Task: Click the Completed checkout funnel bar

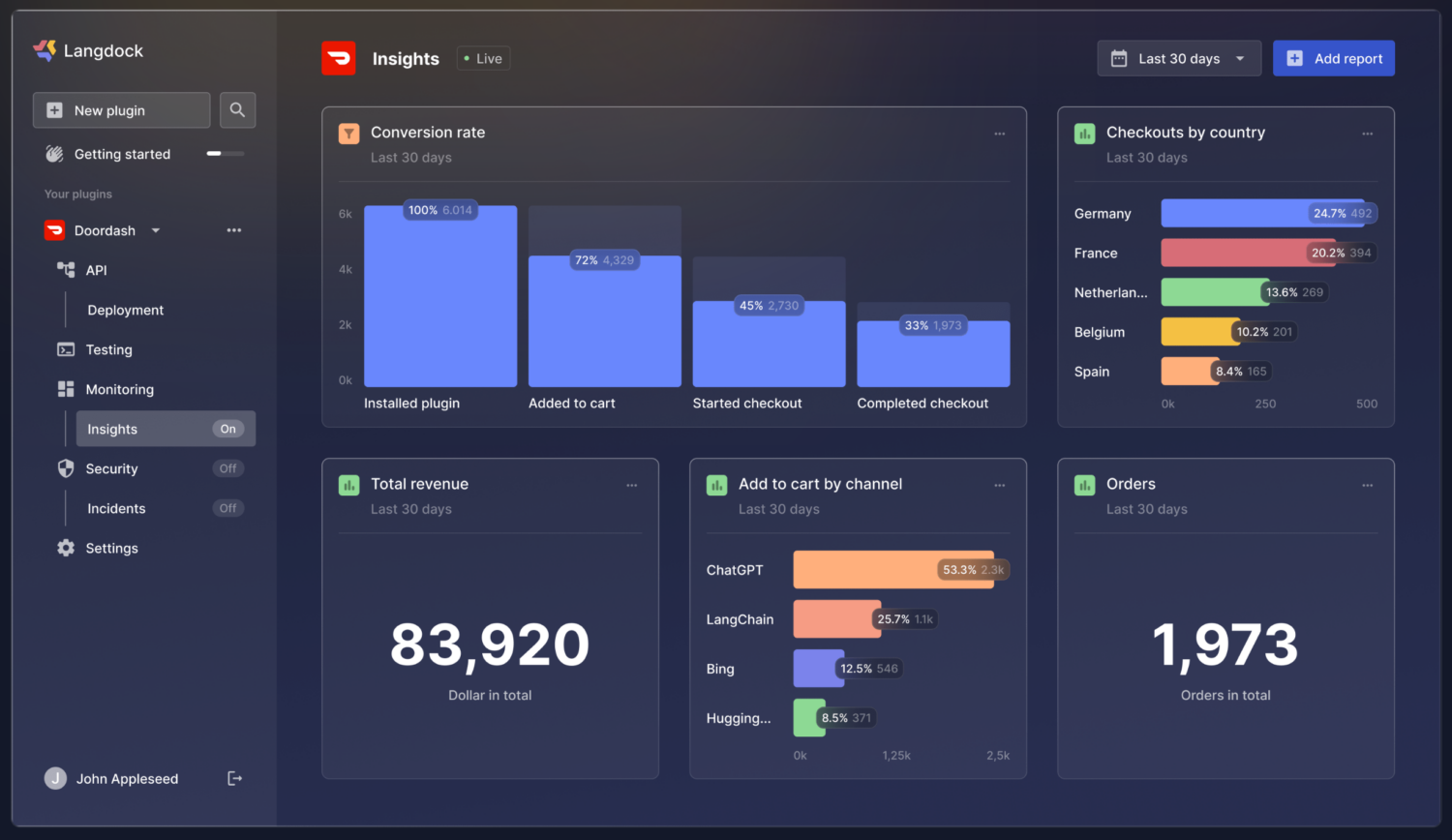Action: [933, 354]
